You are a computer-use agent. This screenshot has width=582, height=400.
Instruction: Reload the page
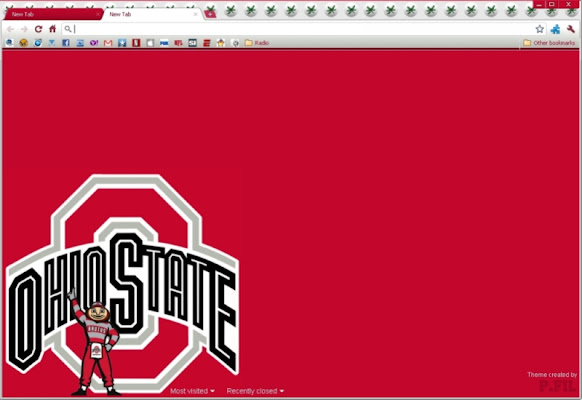pos(38,29)
